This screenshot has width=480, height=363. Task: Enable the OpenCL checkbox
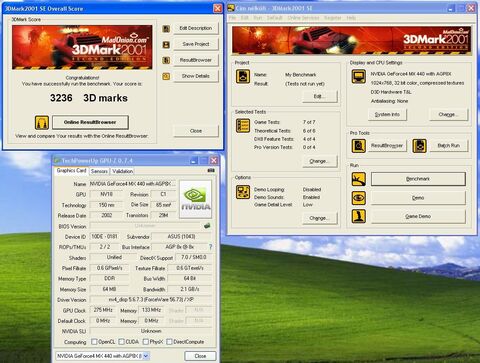pos(94,342)
